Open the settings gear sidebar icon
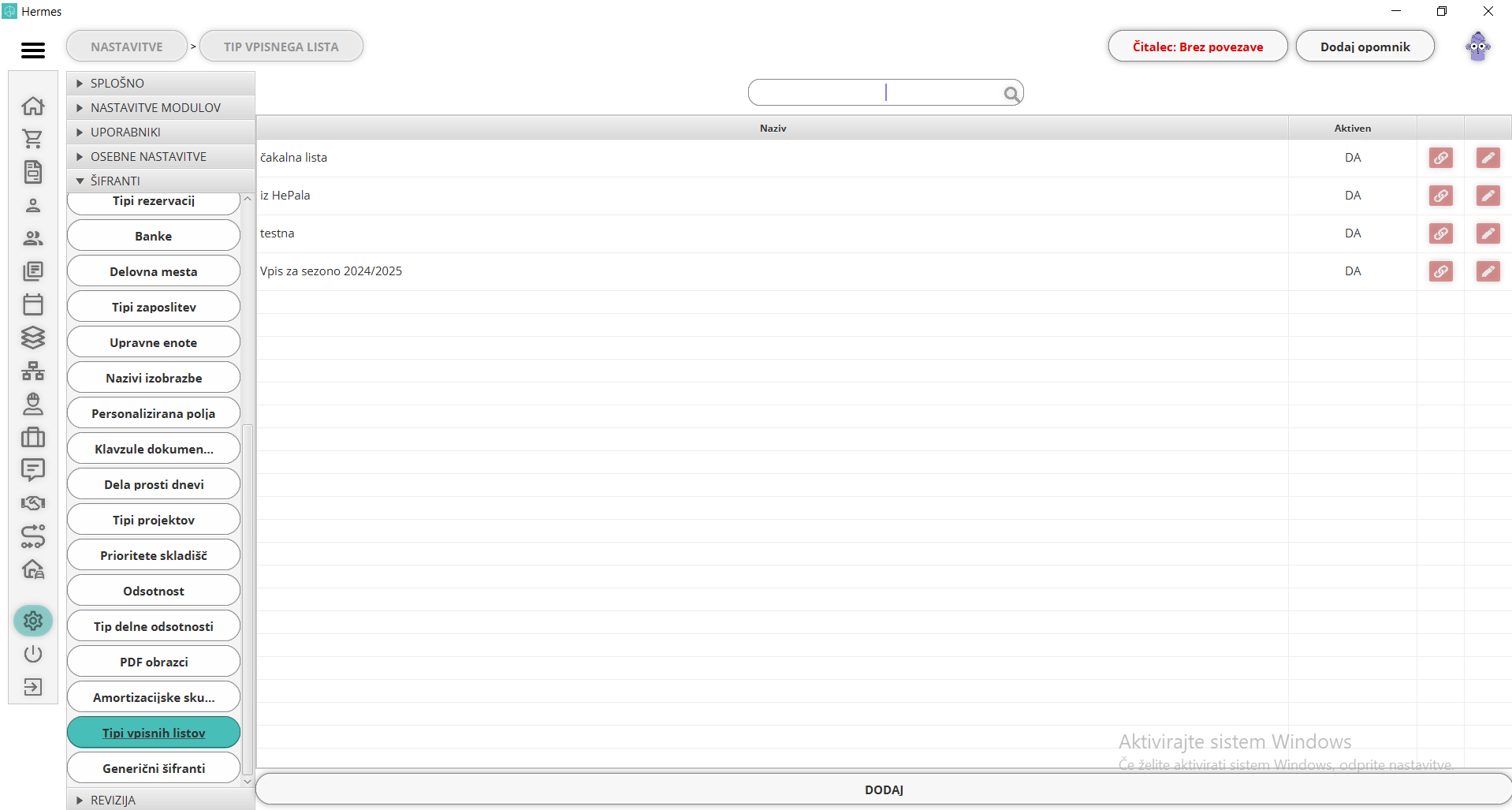The height and width of the screenshot is (810, 1512). (33, 621)
